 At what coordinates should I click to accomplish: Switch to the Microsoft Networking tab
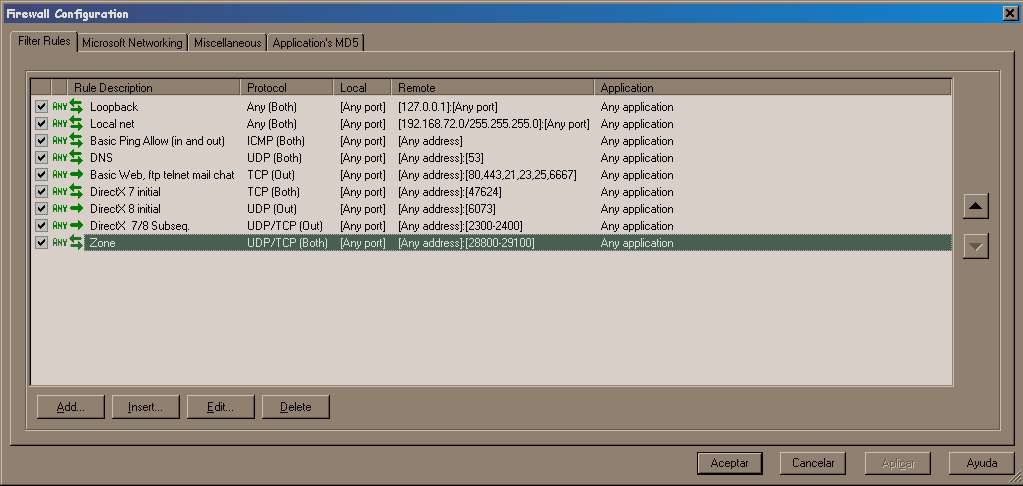point(132,42)
